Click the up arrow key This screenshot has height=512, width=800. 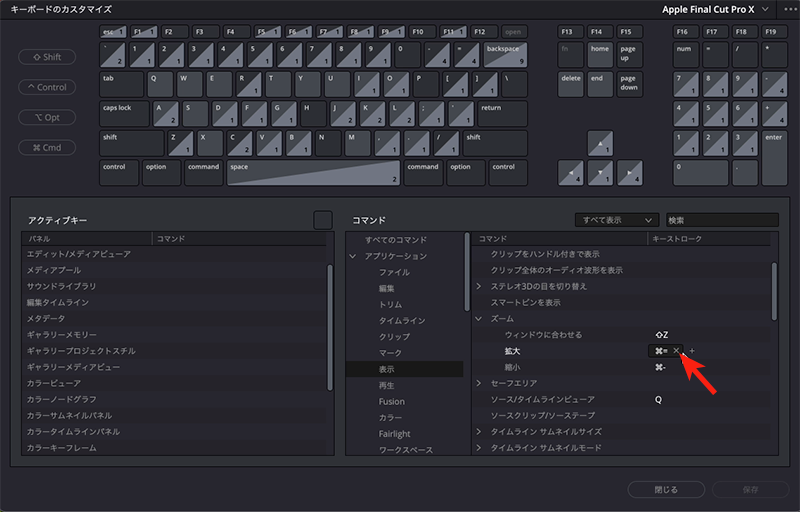click(600, 143)
